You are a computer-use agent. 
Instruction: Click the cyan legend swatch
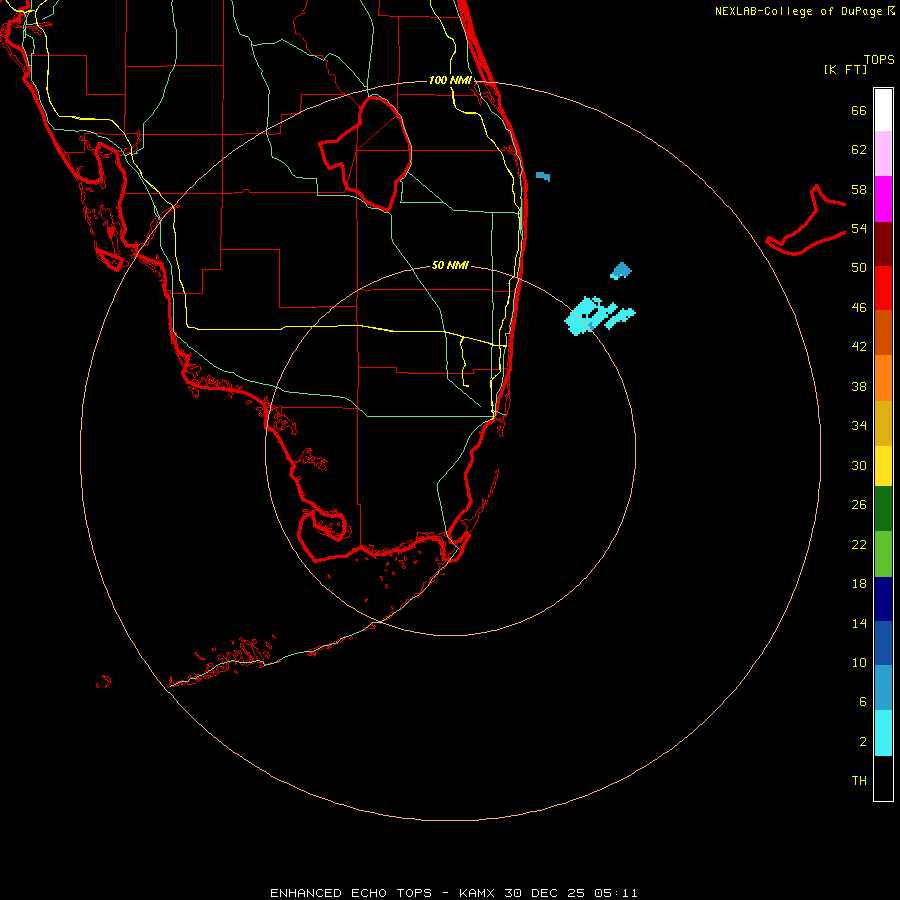(883, 733)
